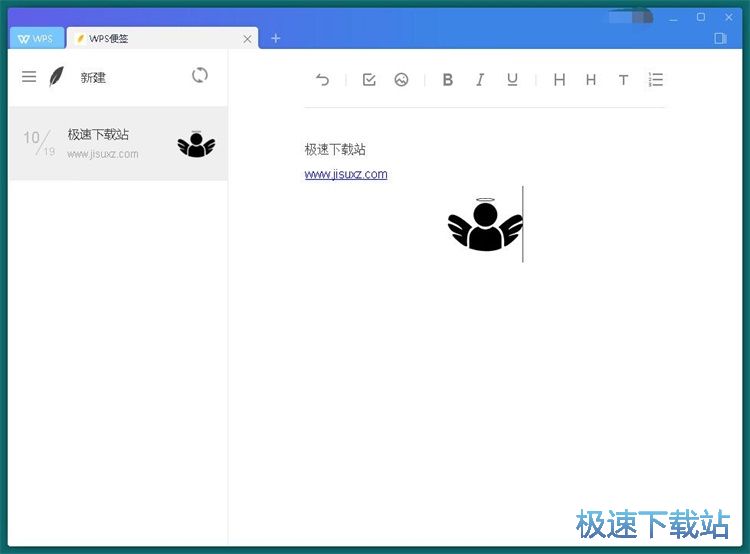Switch to the WPS home tab
The image size is (750, 554).
(x=36, y=38)
